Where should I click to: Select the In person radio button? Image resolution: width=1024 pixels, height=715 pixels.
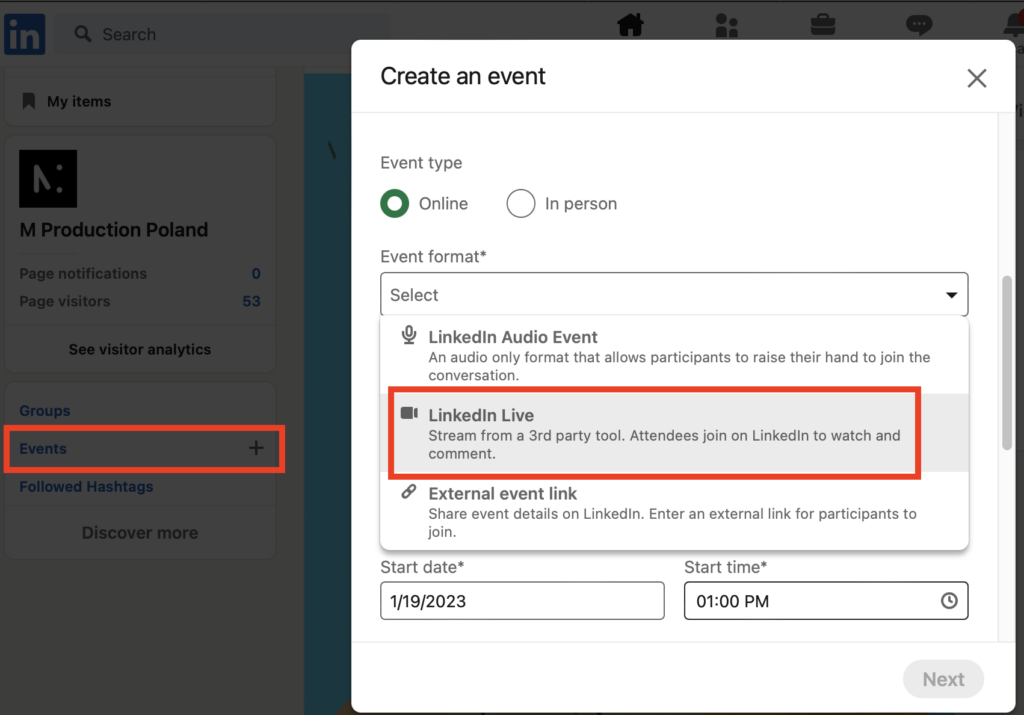point(521,204)
